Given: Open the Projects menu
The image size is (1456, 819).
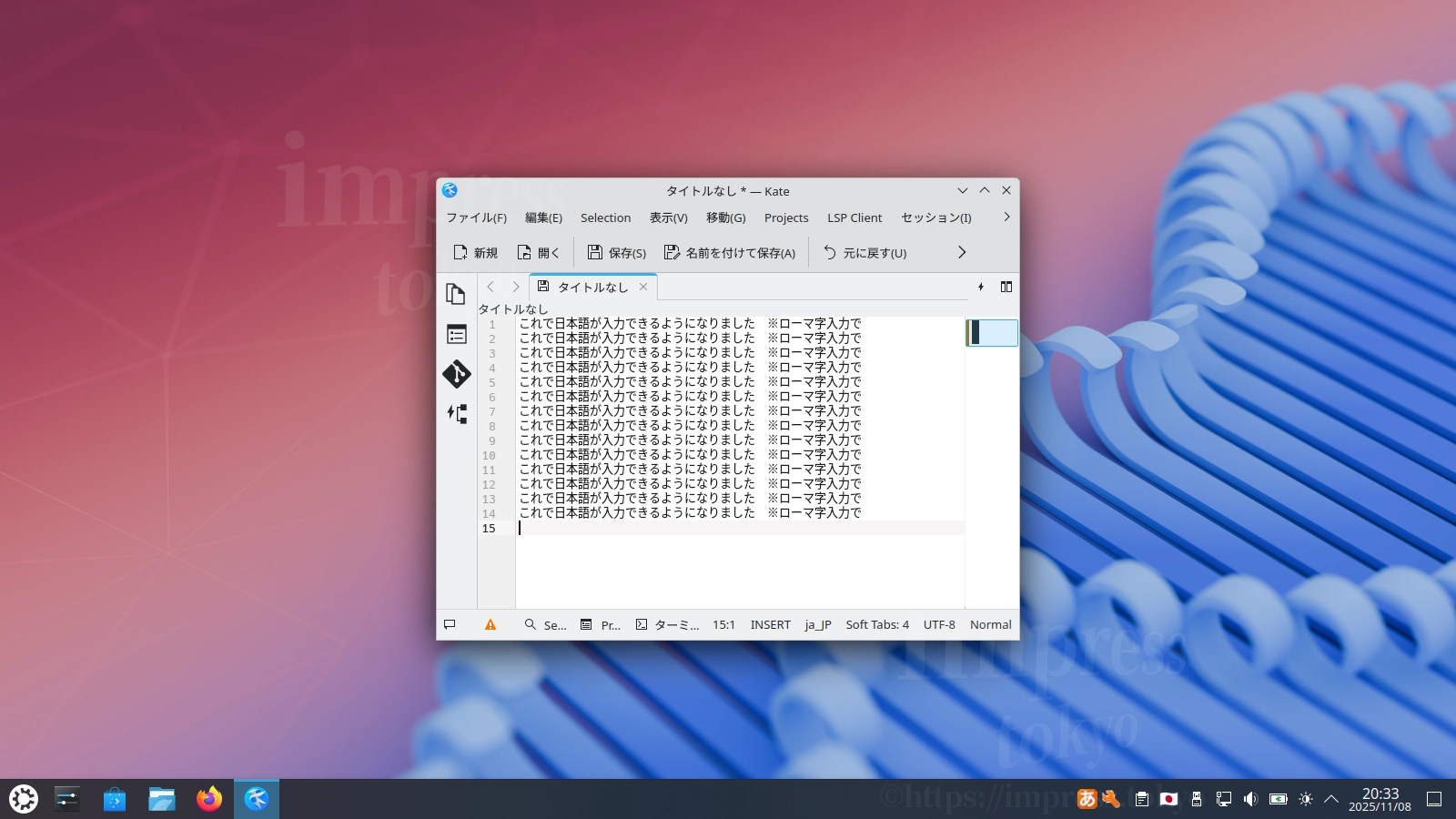Looking at the screenshot, I should (786, 217).
